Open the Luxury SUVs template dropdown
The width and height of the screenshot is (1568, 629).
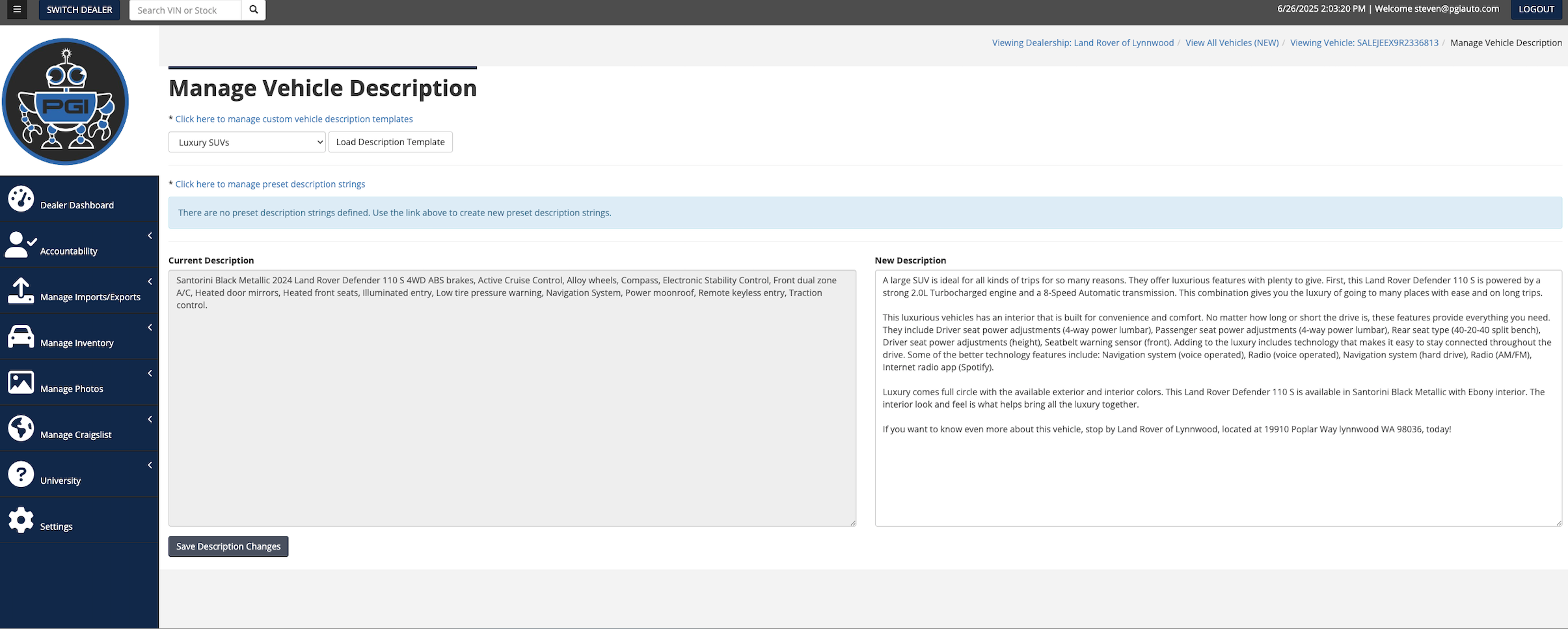pyautogui.click(x=247, y=143)
